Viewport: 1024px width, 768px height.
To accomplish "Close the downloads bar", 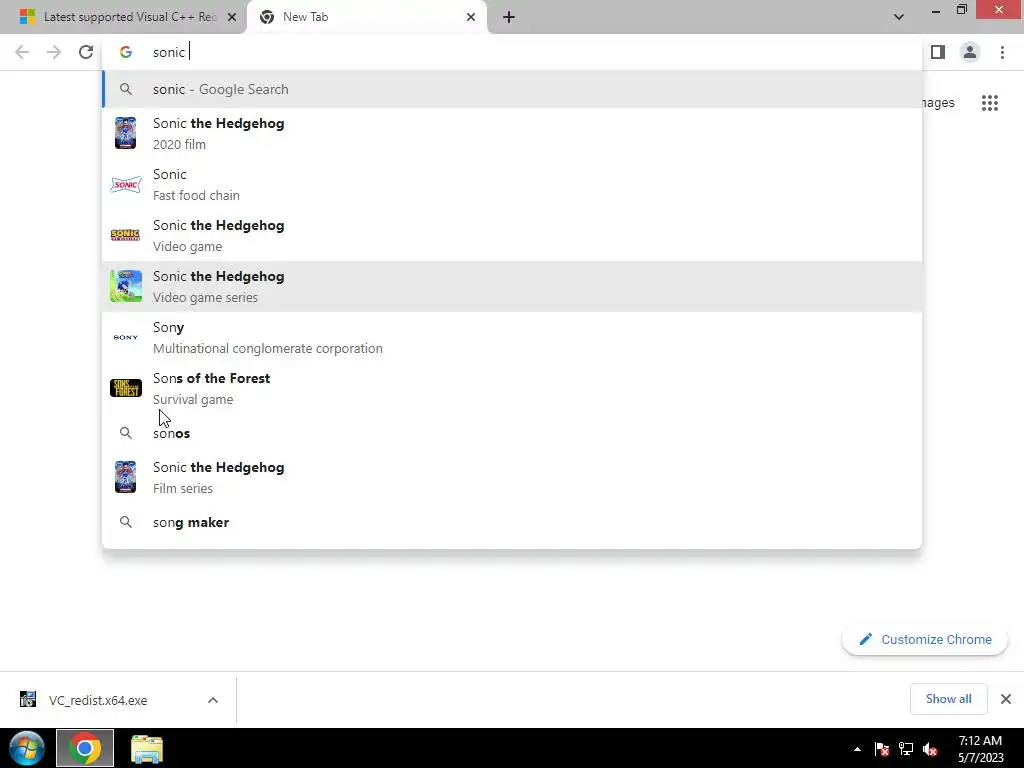I will [1006, 699].
